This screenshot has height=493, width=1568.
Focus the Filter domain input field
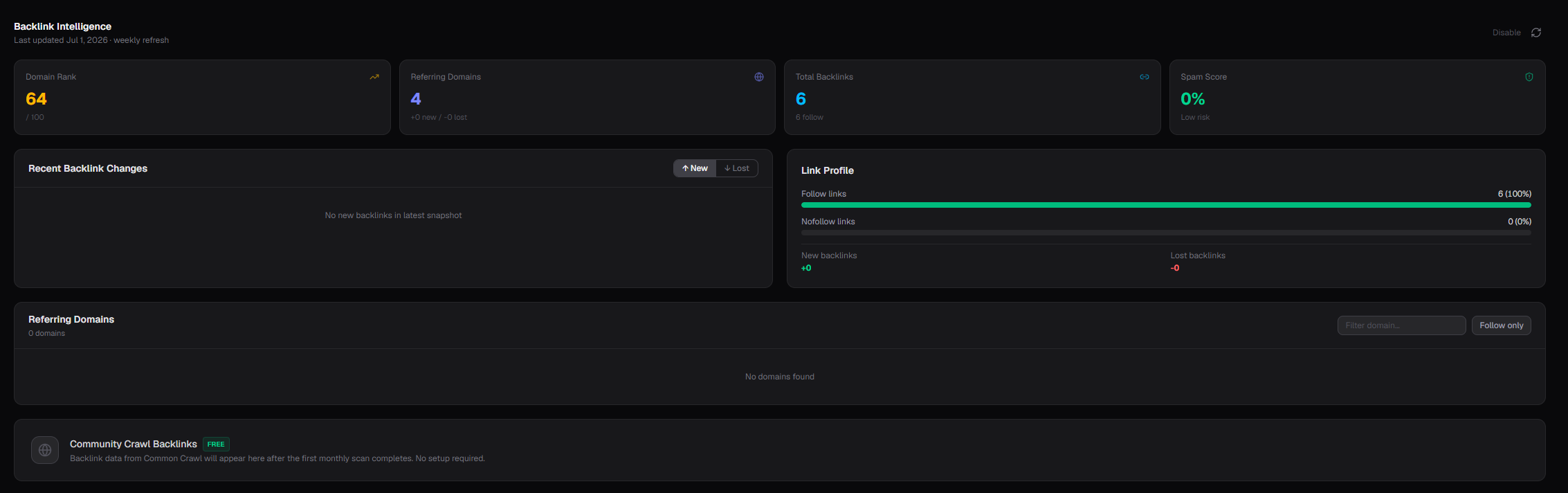point(1401,325)
